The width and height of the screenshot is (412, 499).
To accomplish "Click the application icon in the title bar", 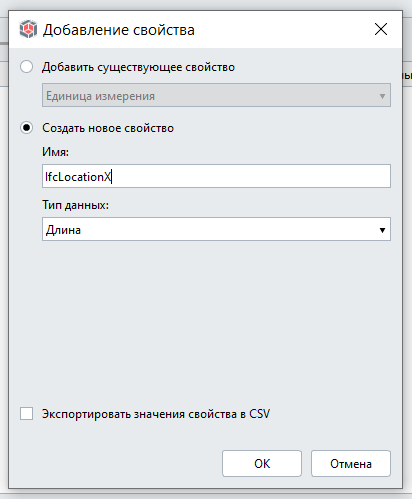I will pyautogui.click(x=28, y=29).
